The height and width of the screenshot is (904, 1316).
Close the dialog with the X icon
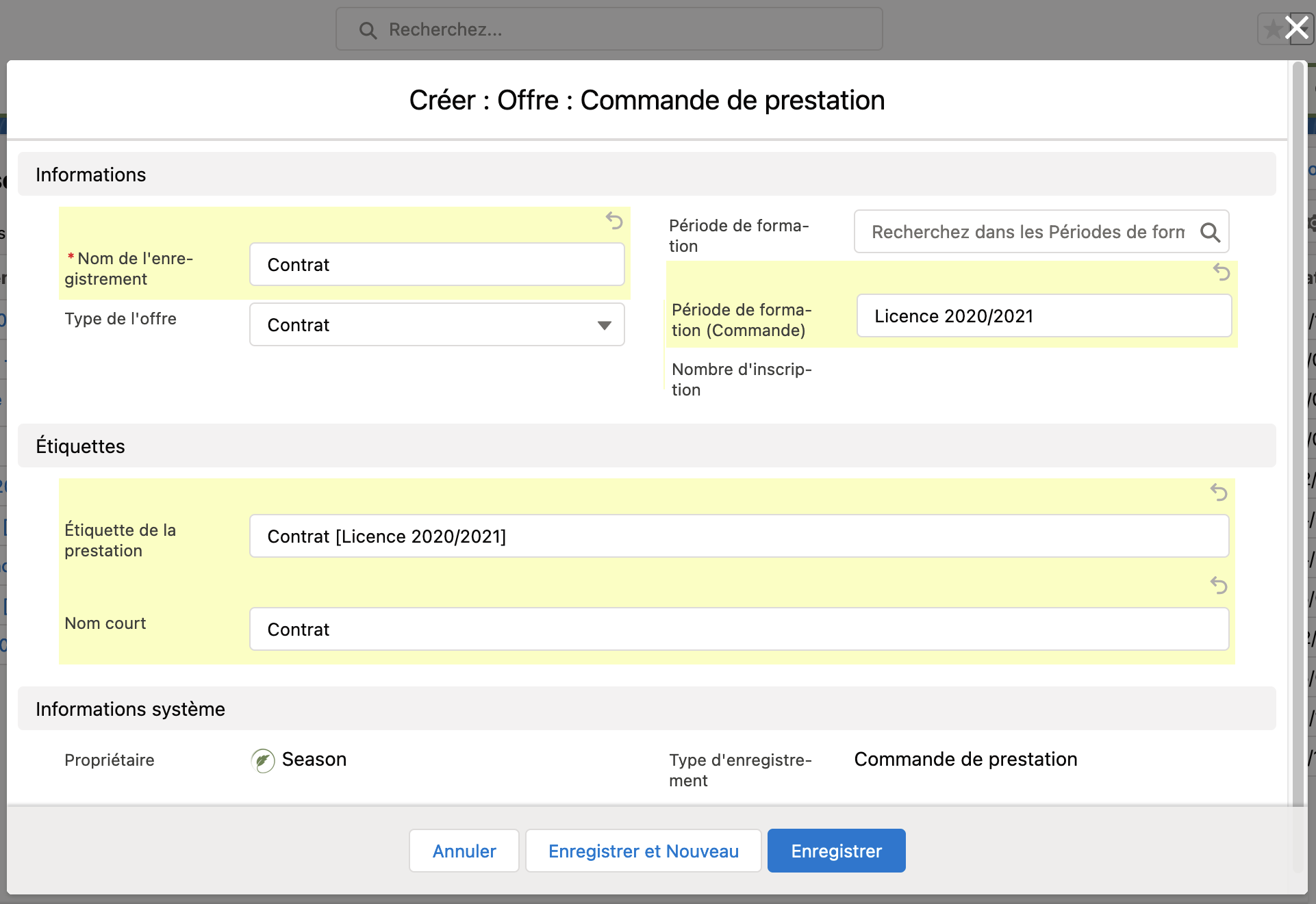point(1296,28)
